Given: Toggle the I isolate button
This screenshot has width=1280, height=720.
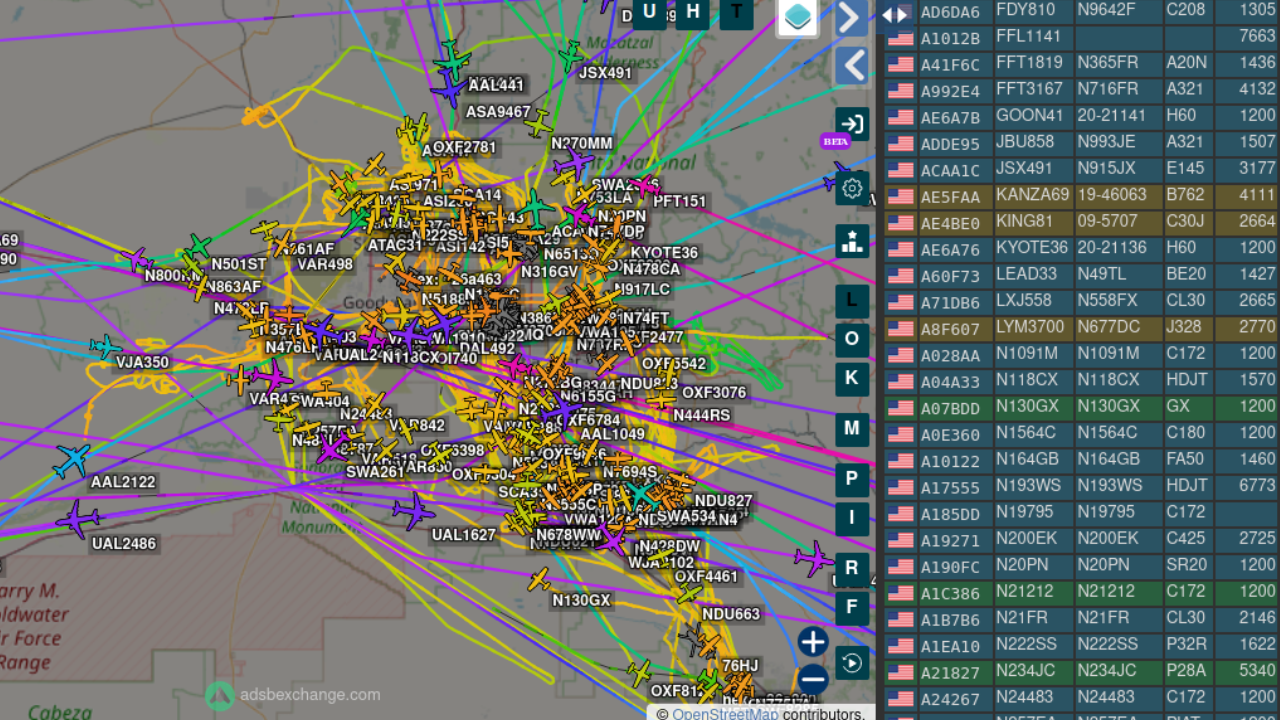Looking at the screenshot, I should pos(852,518).
